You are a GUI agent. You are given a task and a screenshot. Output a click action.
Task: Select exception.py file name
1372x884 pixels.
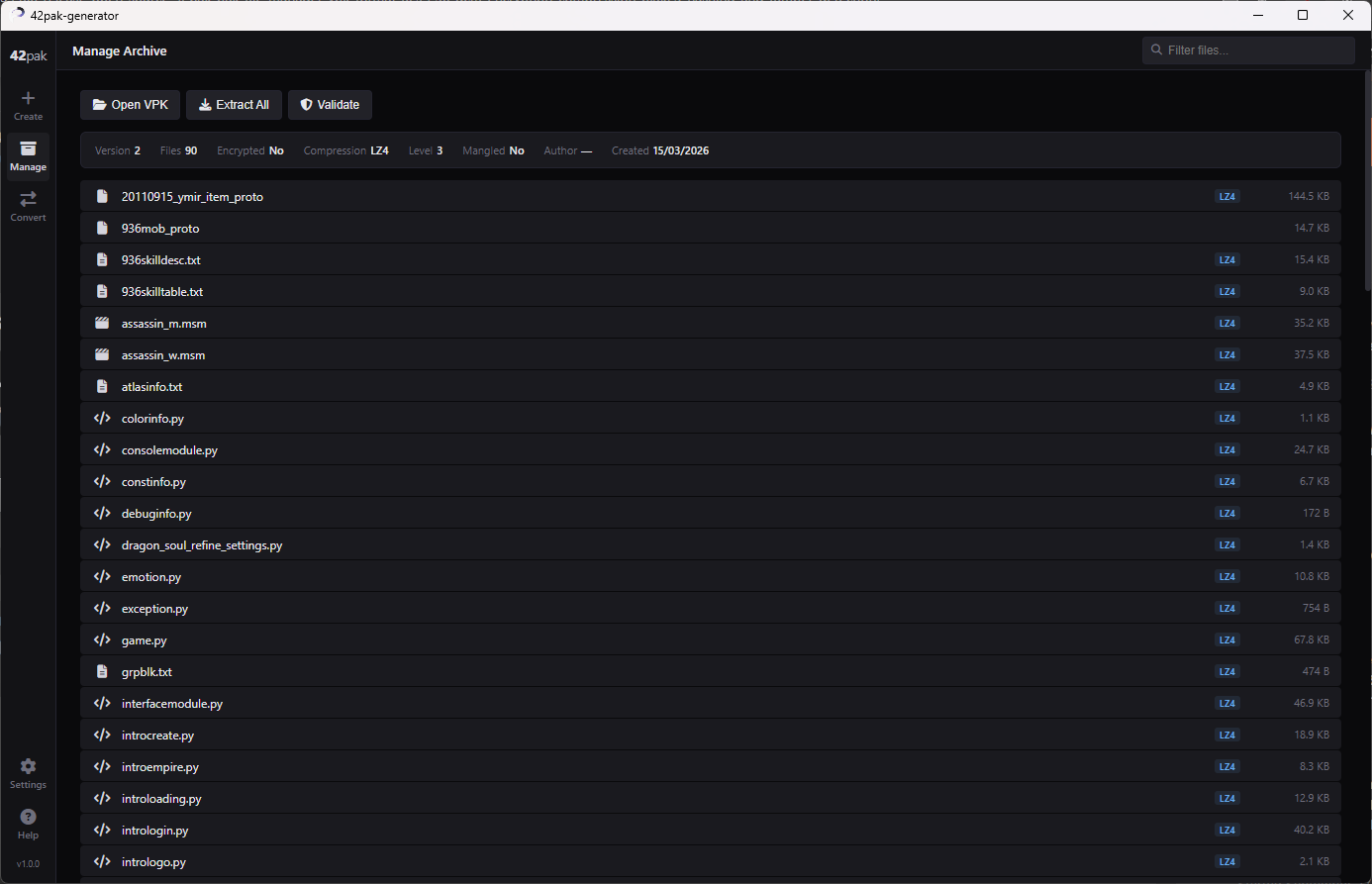[x=154, y=609]
